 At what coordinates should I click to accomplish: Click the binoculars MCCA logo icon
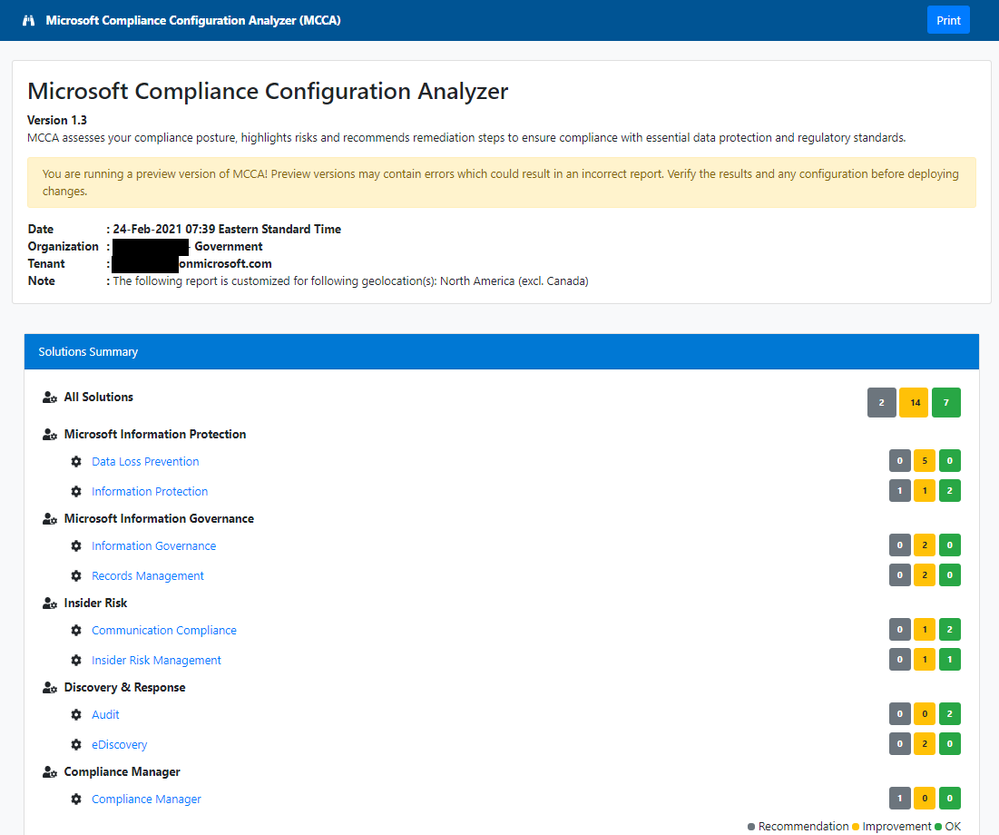[29, 20]
